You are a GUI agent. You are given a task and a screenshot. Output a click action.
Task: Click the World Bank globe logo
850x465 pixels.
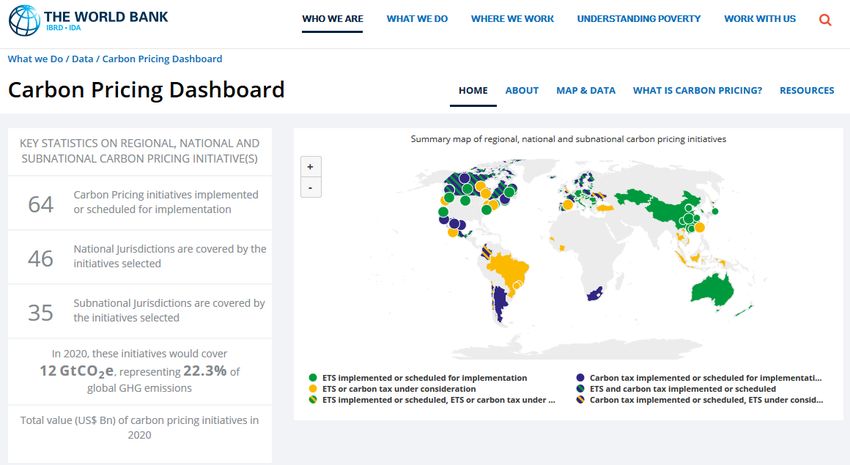tap(24, 20)
